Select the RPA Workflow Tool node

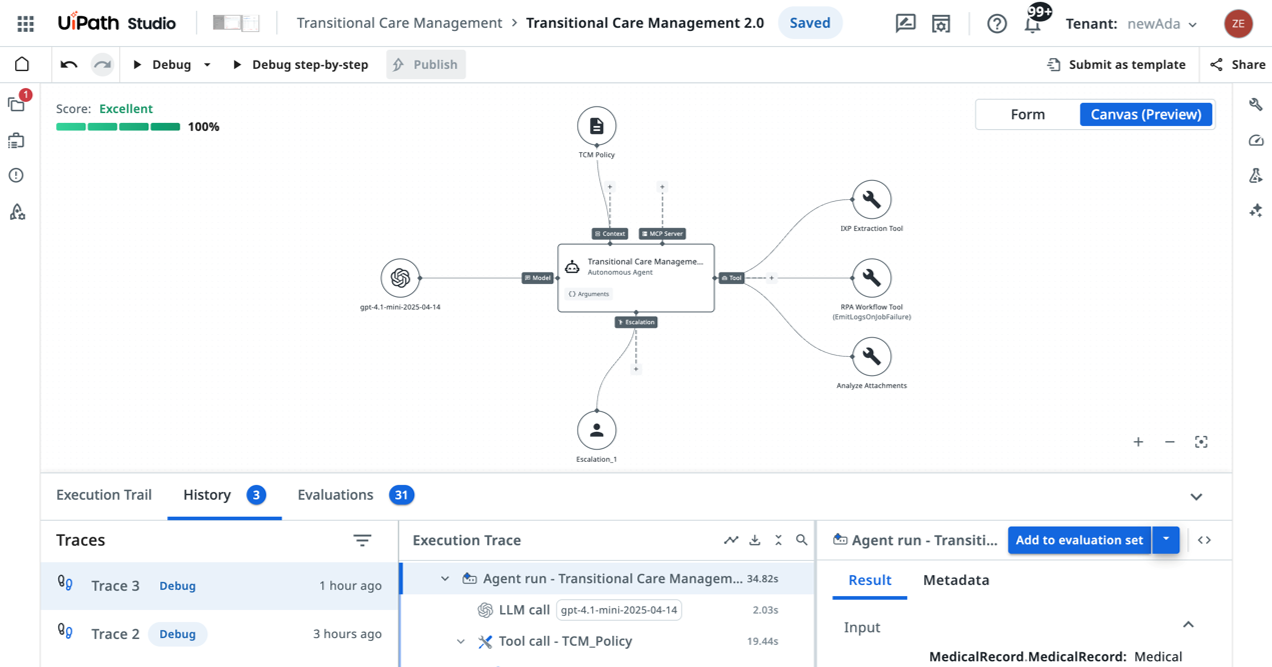tap(871, 278)
